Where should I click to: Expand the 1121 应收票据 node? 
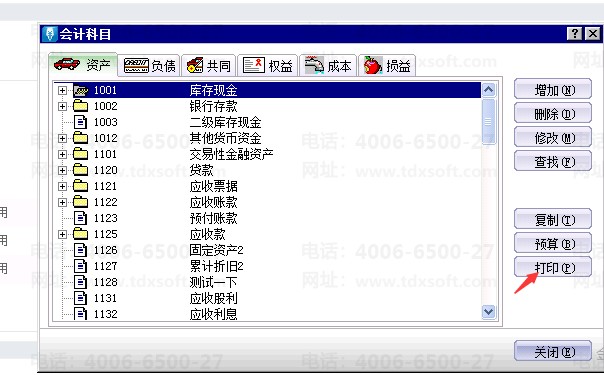(x=62, y=186)
